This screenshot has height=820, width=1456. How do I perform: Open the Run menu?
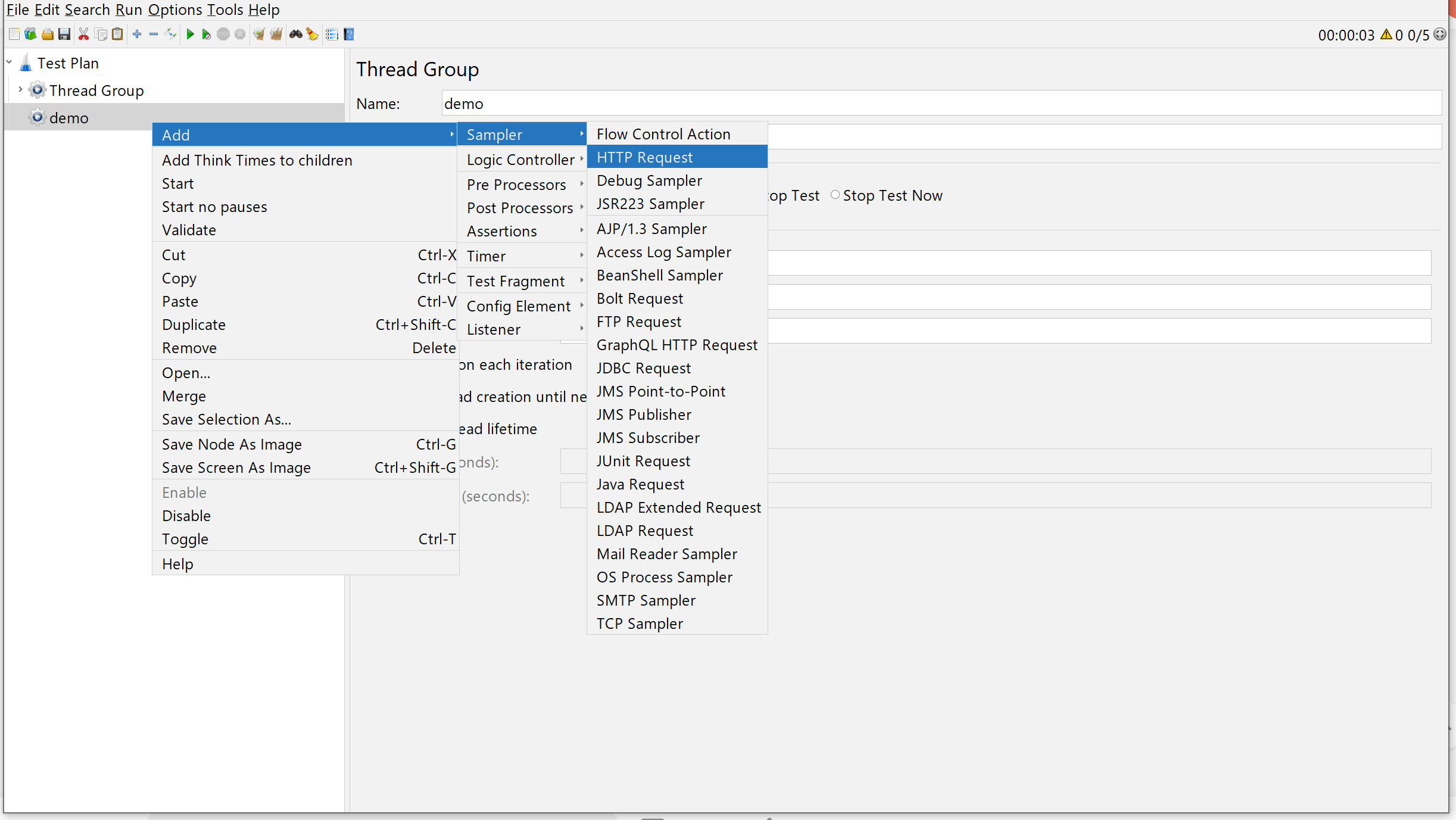pyautogui.click(x=129, y=10)
